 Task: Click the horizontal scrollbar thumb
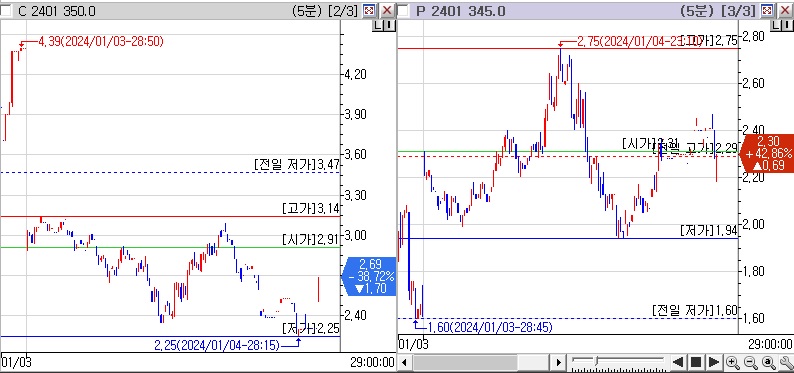tap(465, 362)
